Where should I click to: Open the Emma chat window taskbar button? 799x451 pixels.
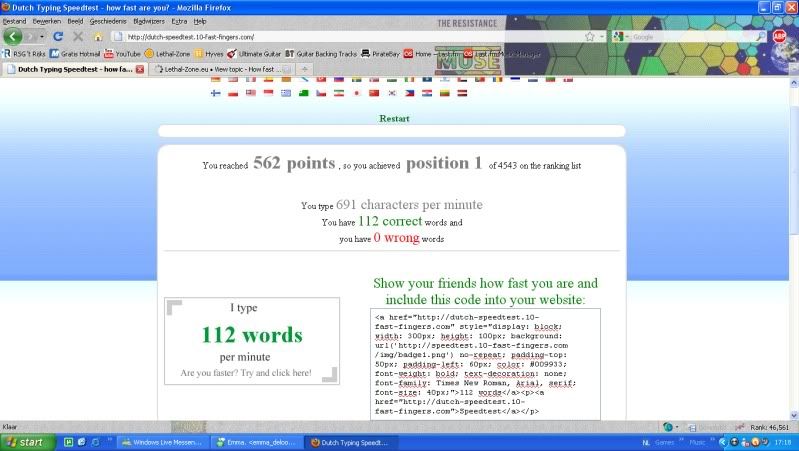click(x=256, y=442)
